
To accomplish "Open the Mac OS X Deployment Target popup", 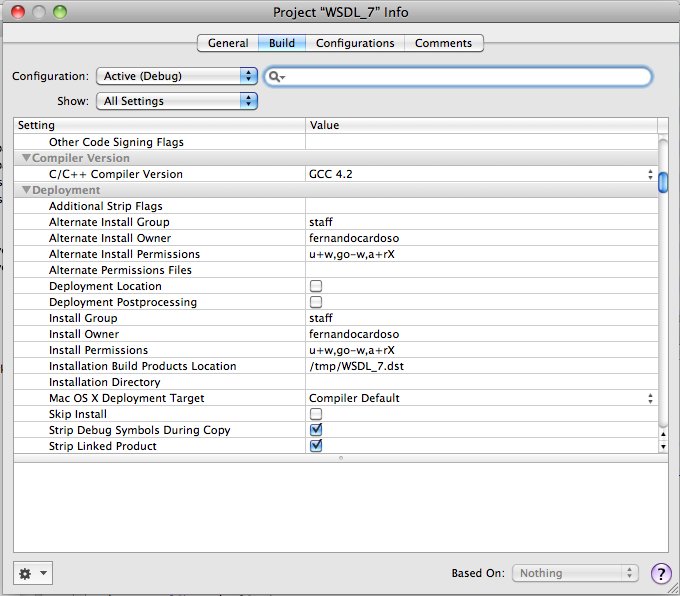I will pos(481,398).
